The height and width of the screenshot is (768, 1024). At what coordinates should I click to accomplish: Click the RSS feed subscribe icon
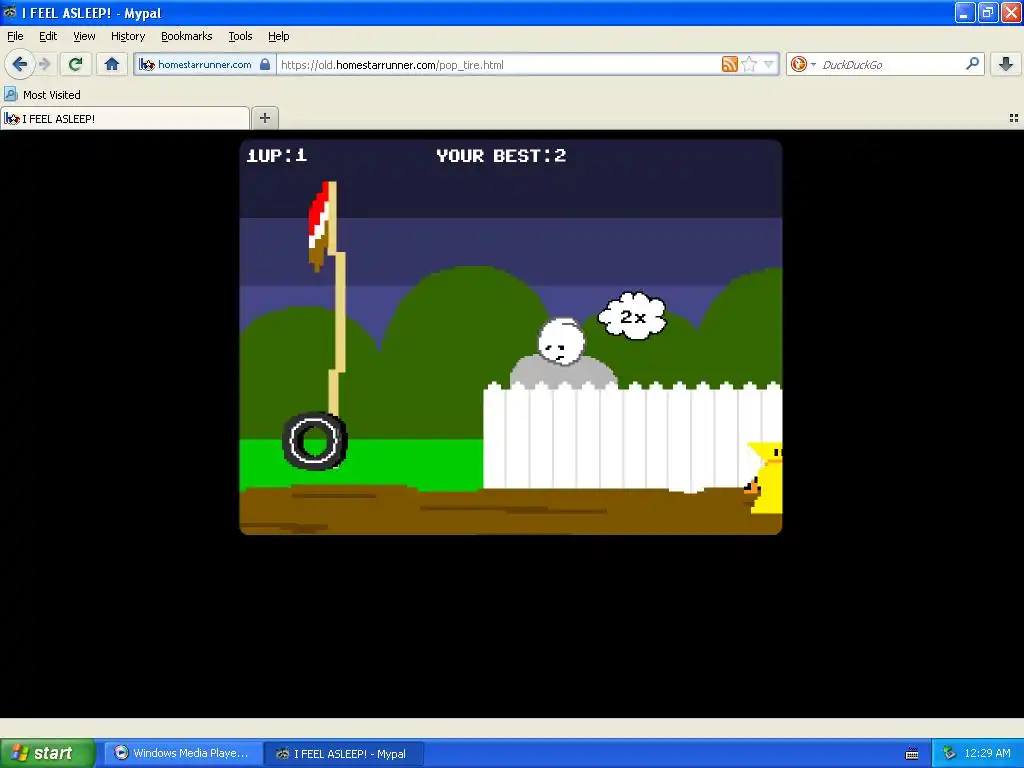729,64
